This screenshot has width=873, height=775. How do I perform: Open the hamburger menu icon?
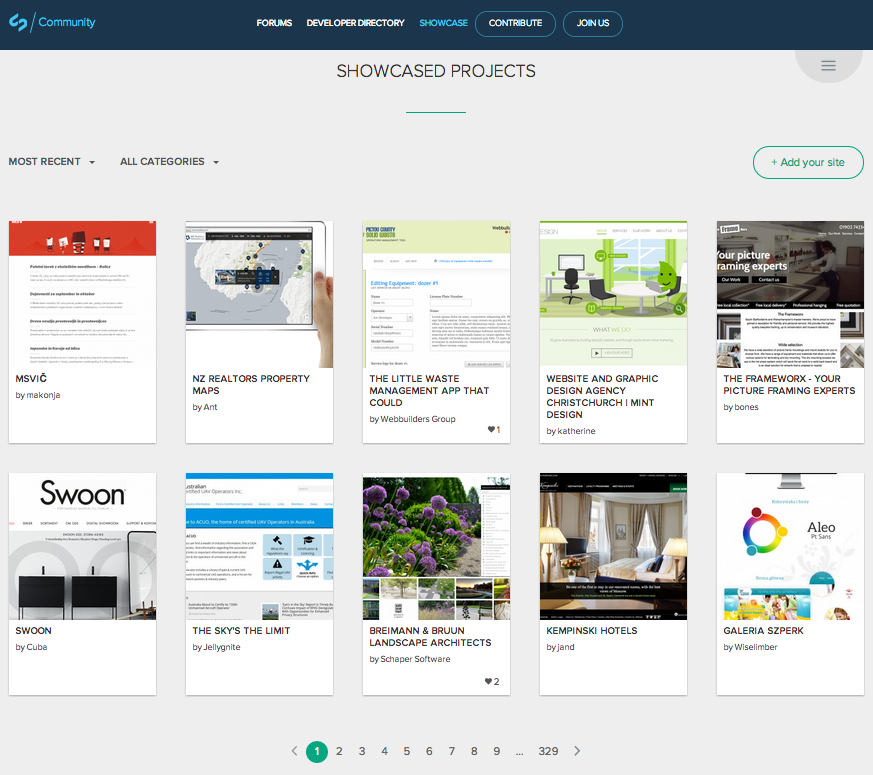pos(828,66)
